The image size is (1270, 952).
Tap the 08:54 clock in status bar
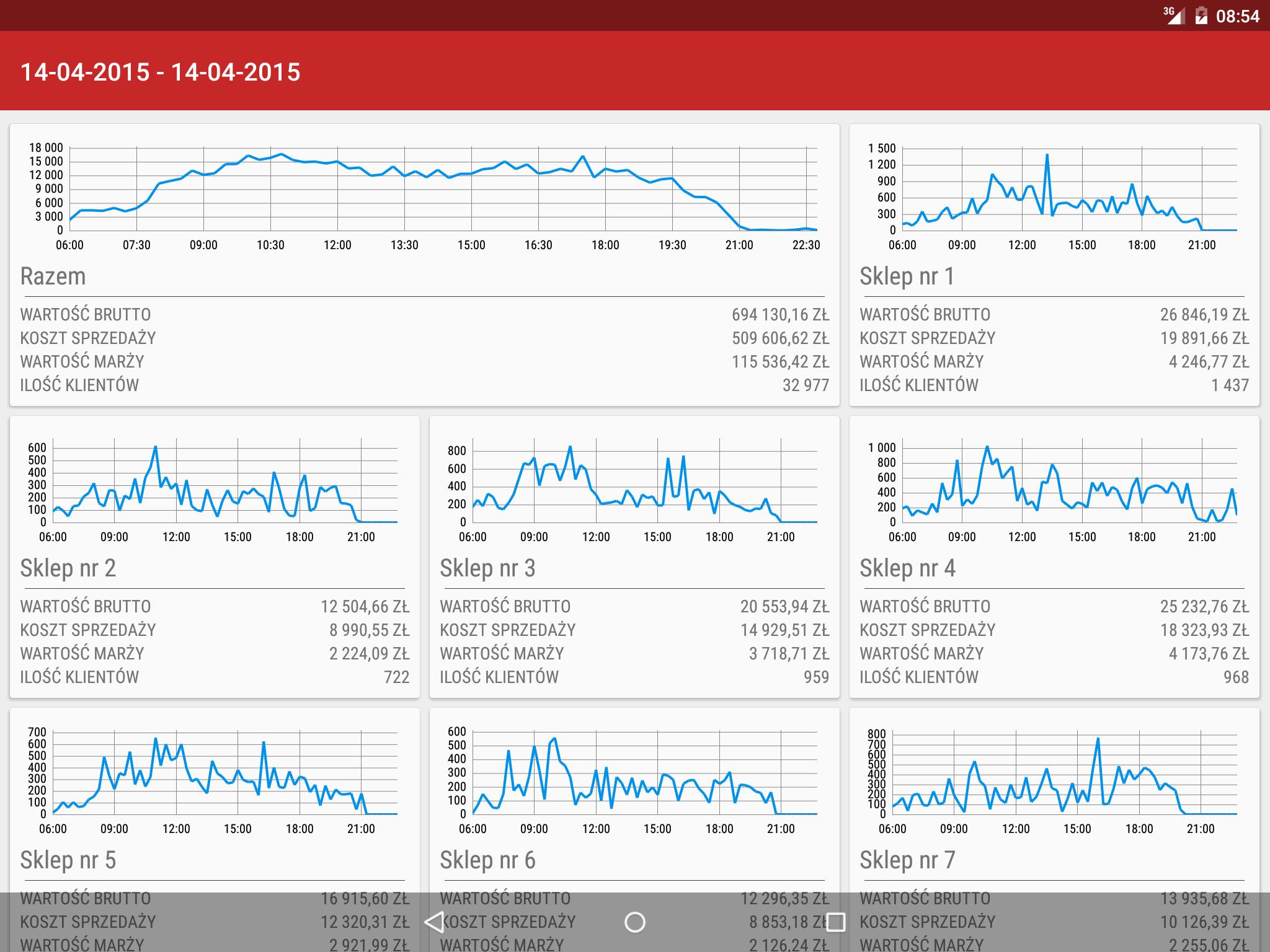tap(1238, 16)
